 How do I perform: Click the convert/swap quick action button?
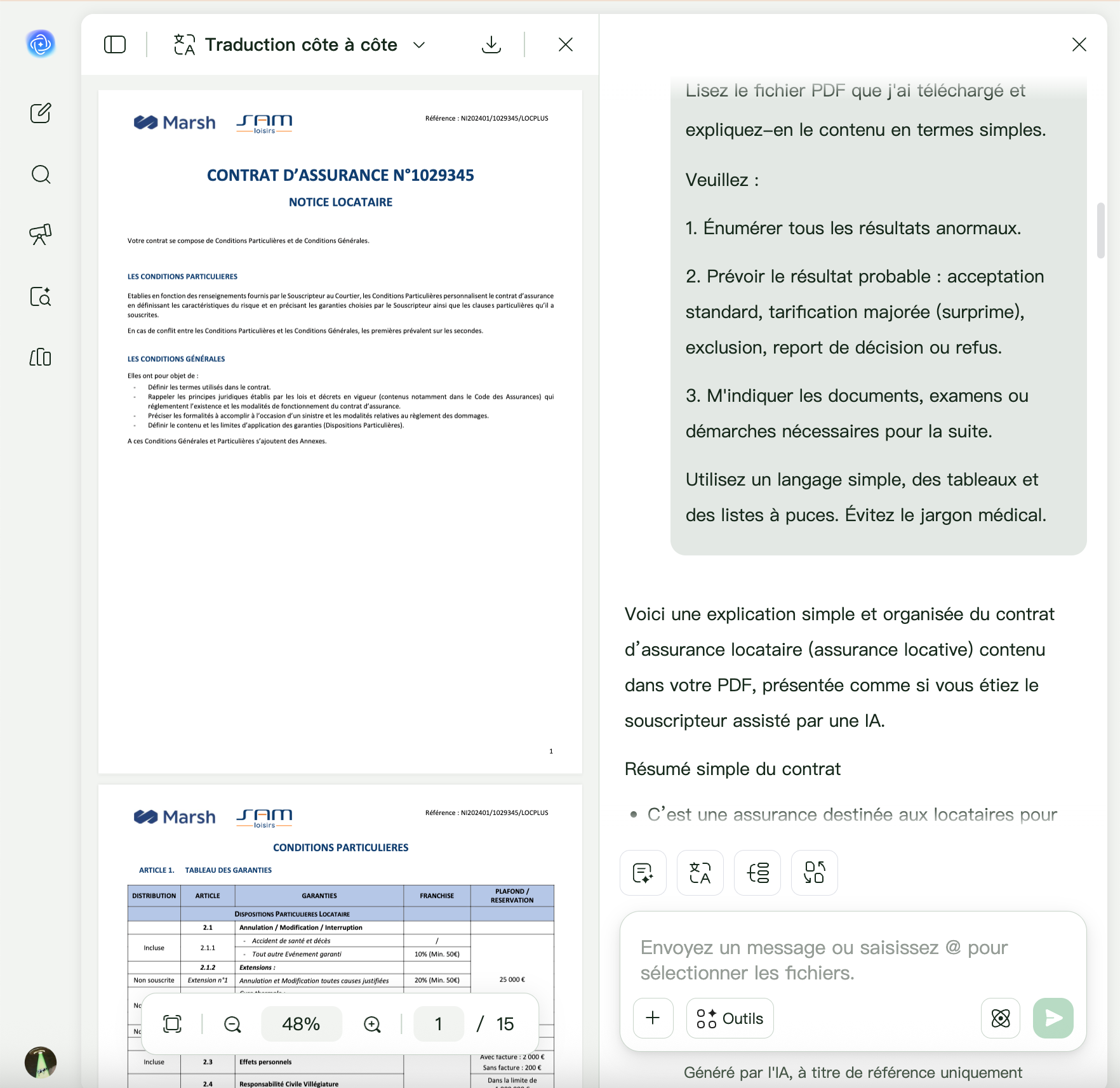815,873
